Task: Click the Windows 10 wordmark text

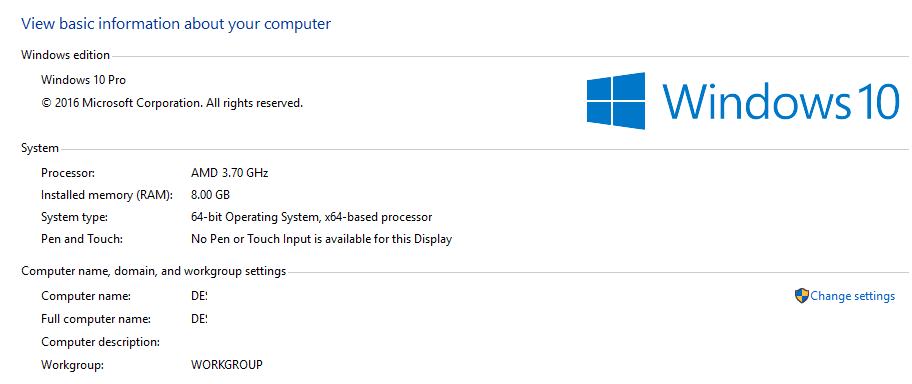Action: click(x=781, y=101)
